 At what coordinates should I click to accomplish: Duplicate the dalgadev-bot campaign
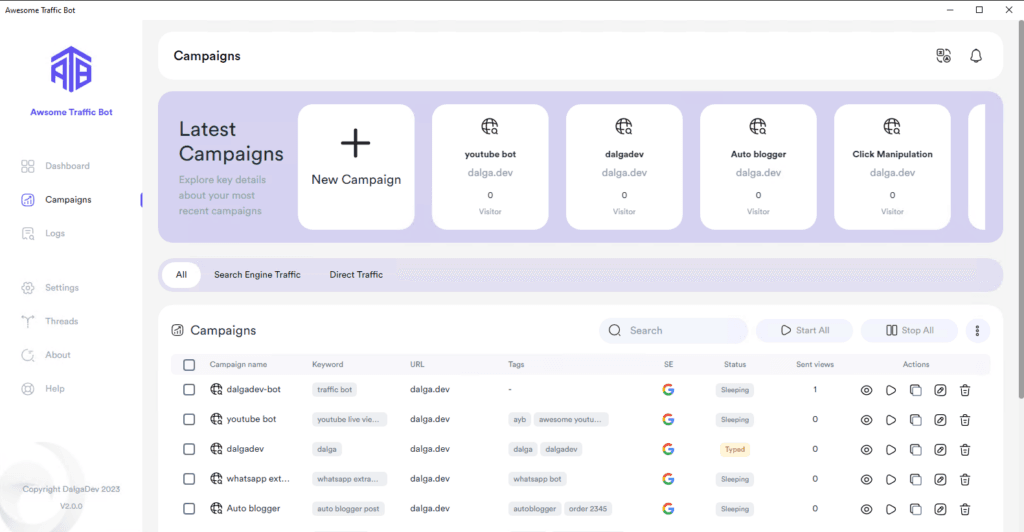click(916, 390)
